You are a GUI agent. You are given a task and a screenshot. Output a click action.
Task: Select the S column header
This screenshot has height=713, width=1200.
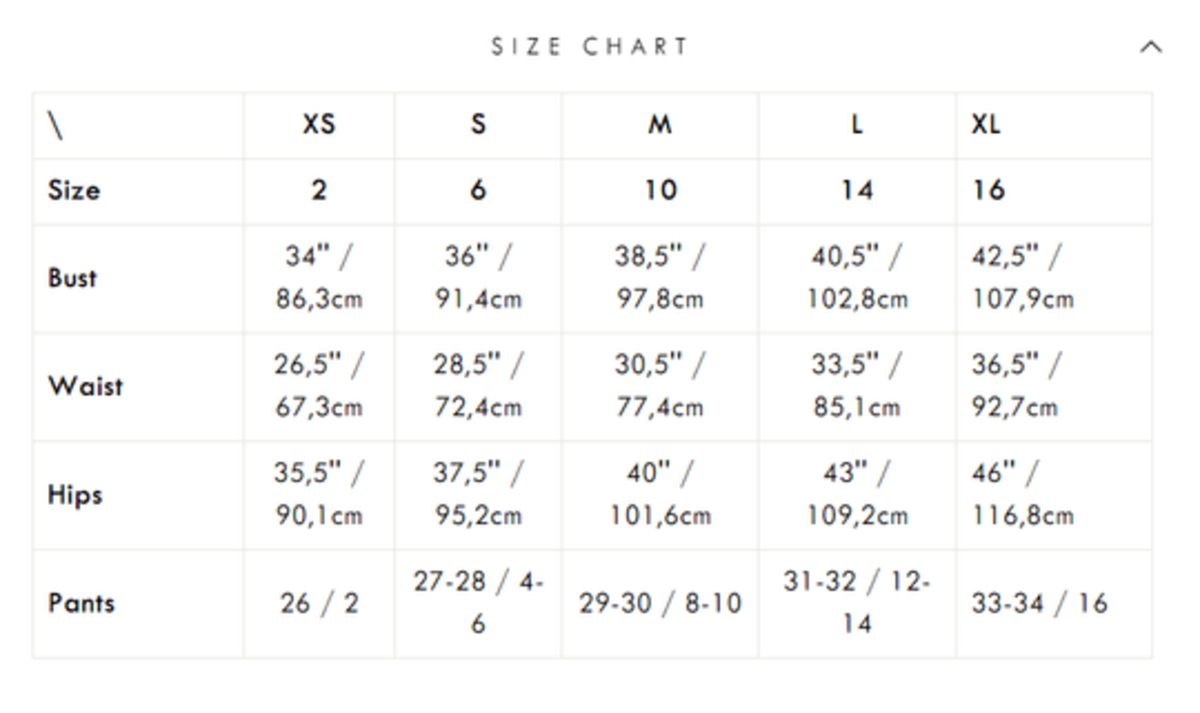(x=478, y=125)
